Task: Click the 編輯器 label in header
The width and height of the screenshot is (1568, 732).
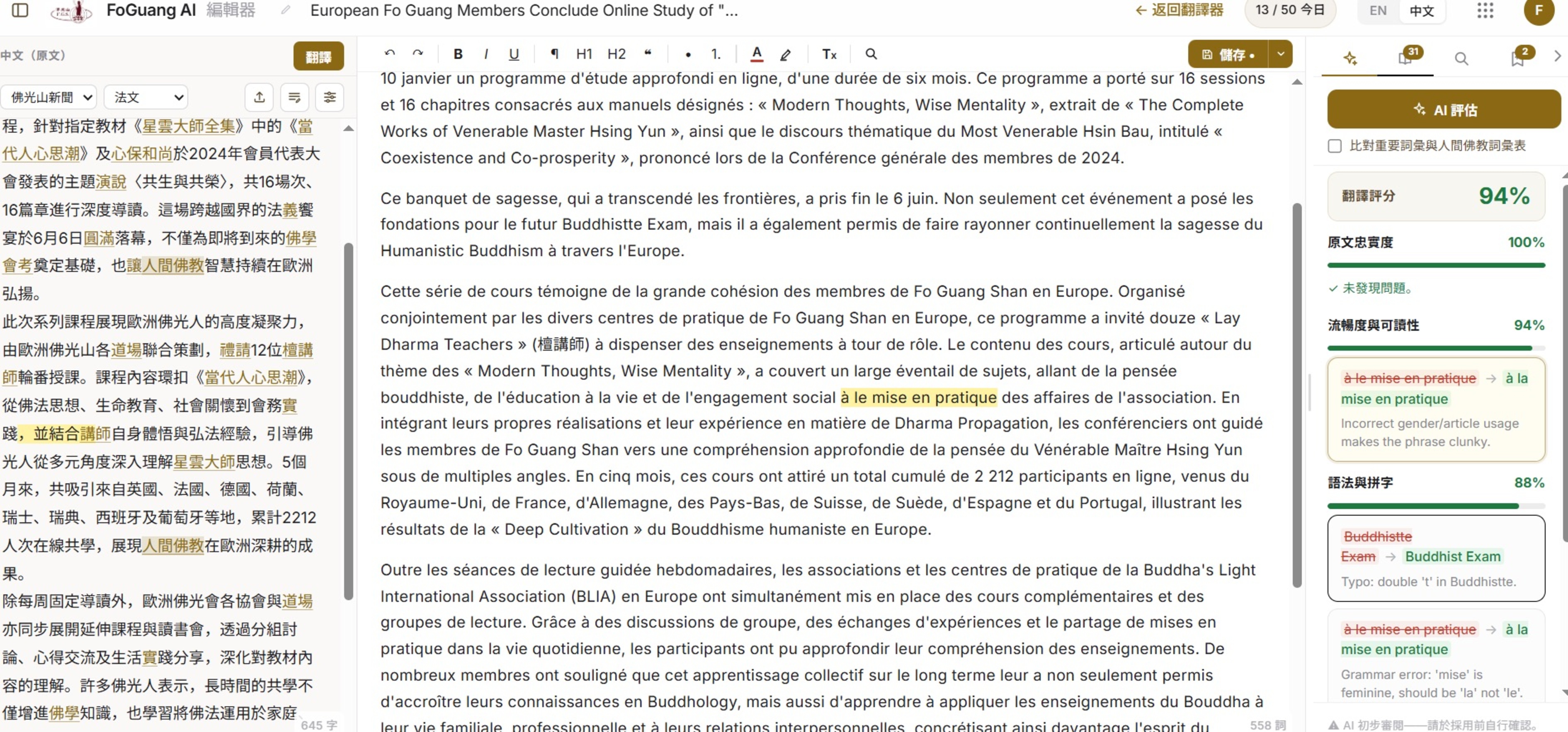Action: tap(231, 10)
